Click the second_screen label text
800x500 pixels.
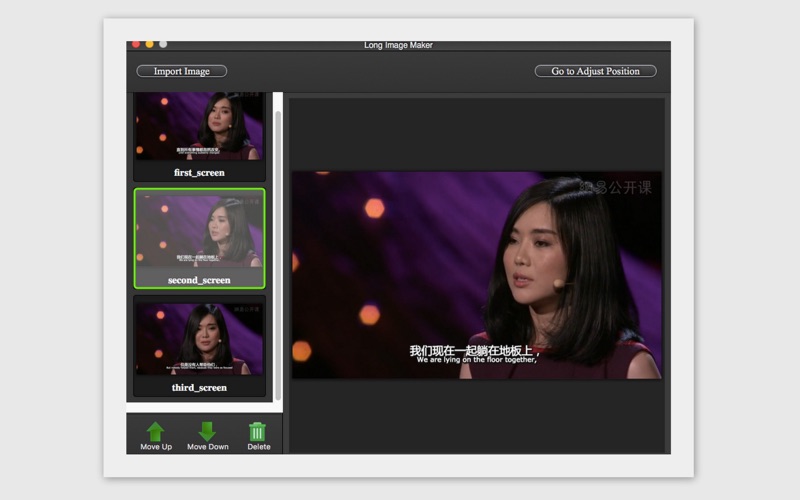click(199, 280)
